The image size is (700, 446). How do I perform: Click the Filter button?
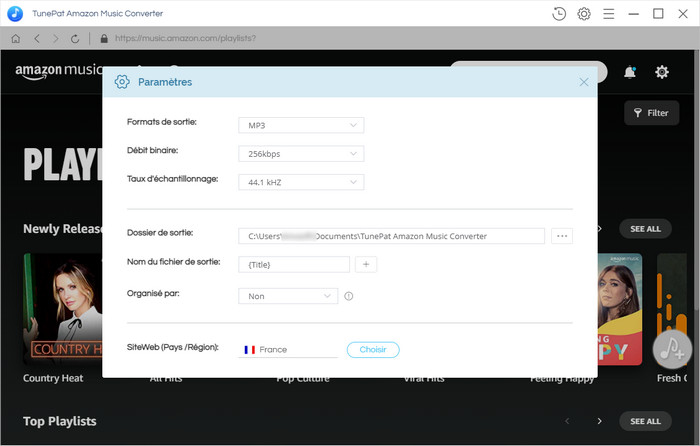[x=651, y=113]
